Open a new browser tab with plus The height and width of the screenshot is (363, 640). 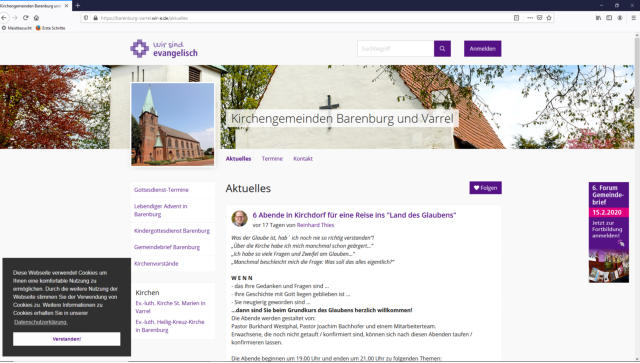click(78, 5)
